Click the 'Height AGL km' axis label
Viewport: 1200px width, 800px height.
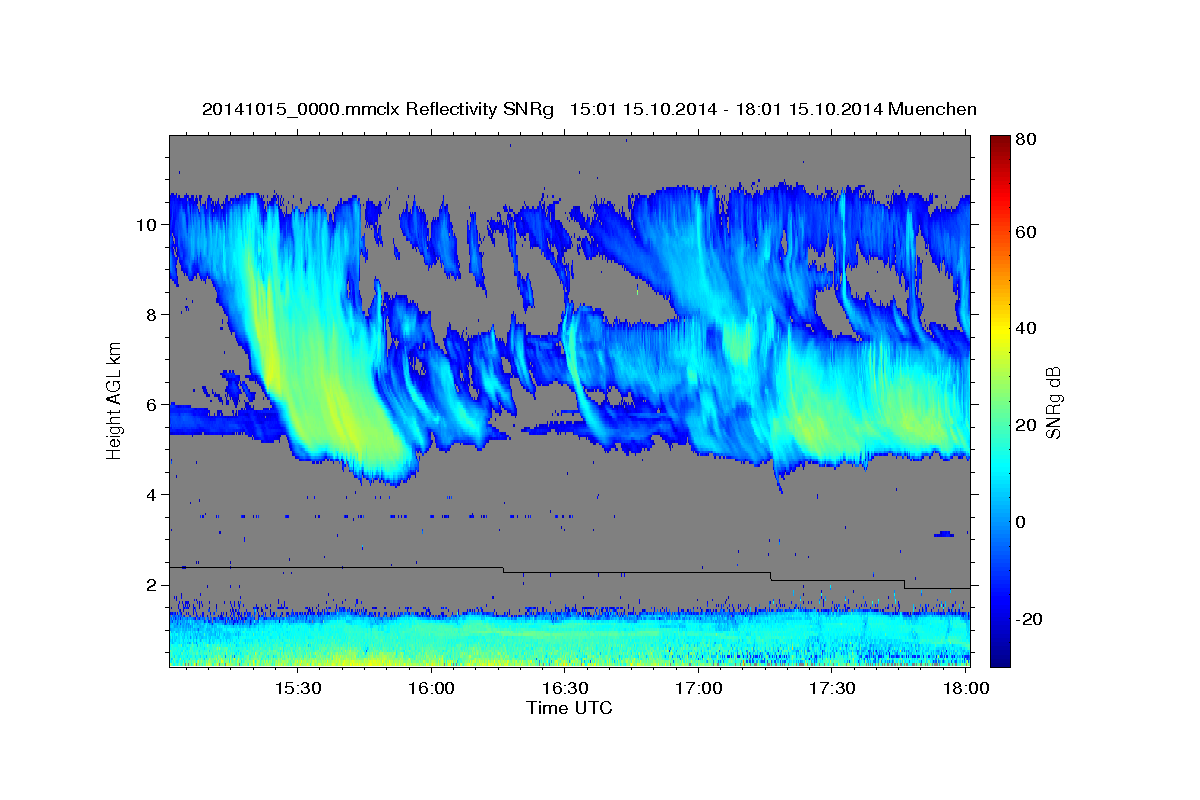coord(114,402)
